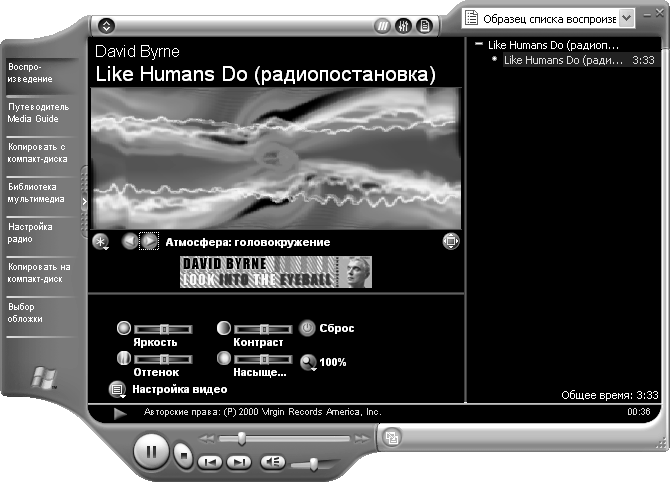The height and width of the screenshot is (482, 670).
Task: Click the resize grip at window corner
Action: 663,445
